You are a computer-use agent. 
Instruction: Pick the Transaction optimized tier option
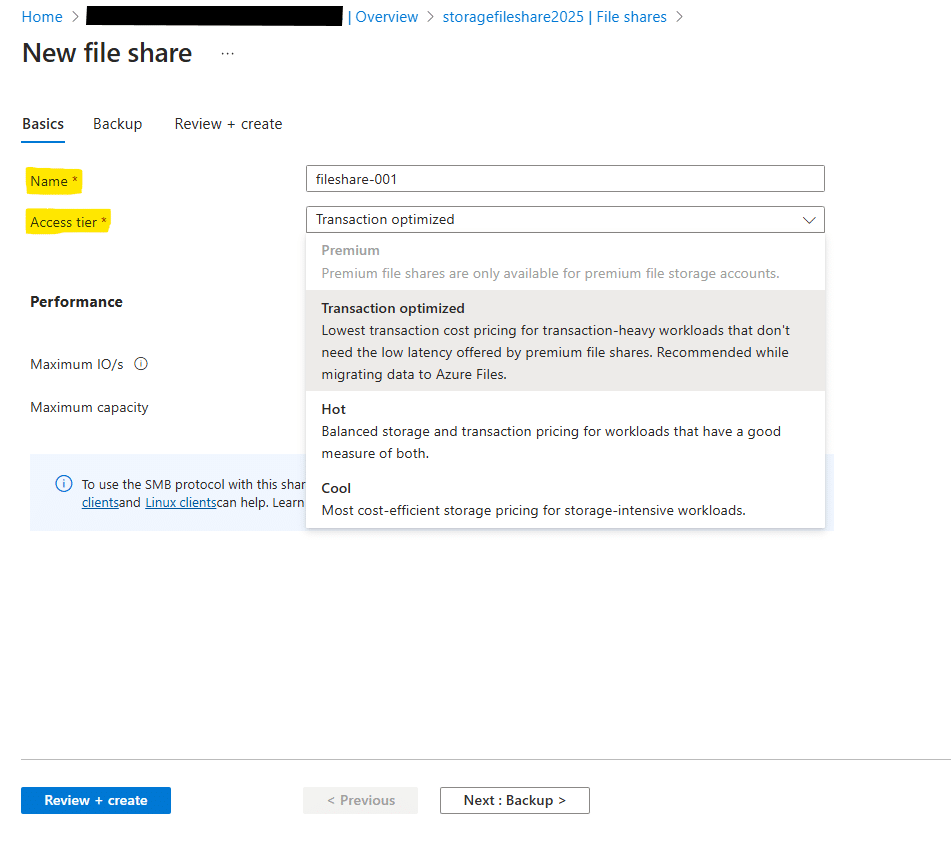coord(565,340)
